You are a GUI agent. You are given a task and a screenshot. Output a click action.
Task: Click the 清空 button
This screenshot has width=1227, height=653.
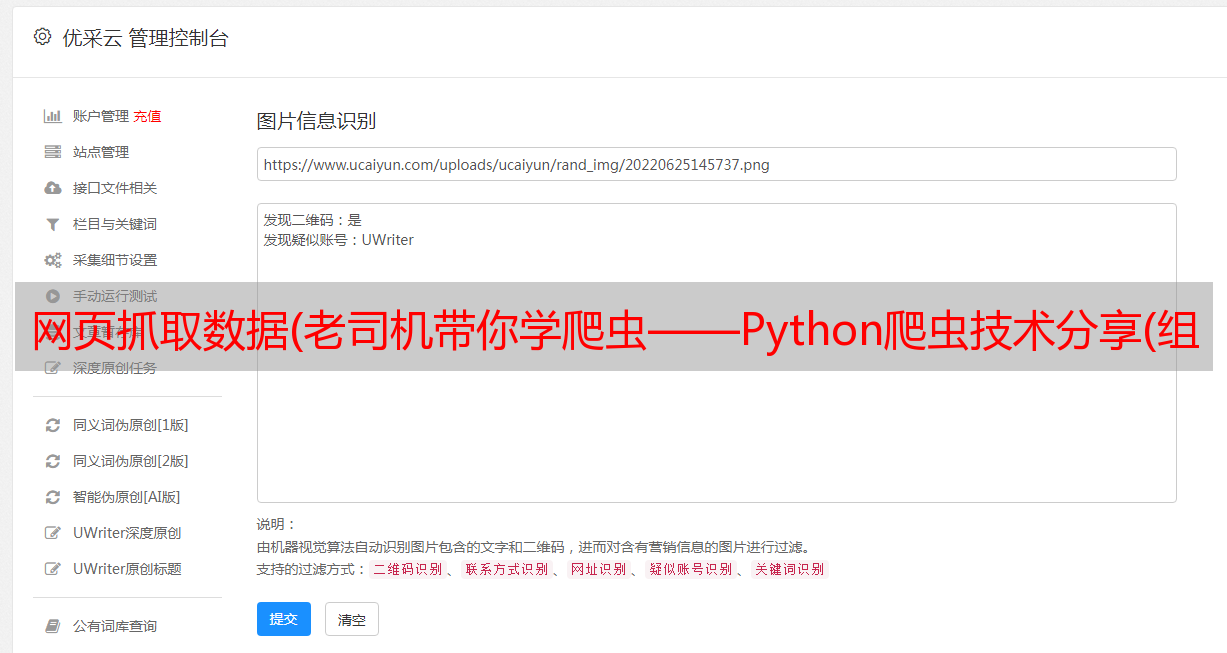[x=352, y=619]
